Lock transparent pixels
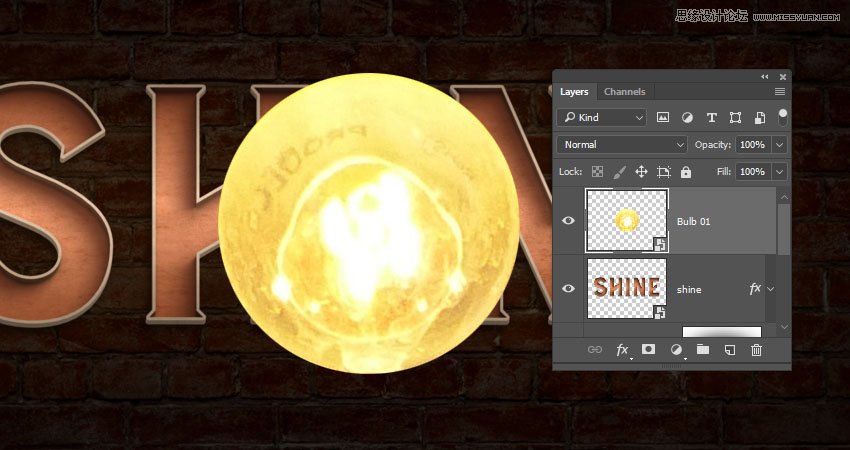This screenshot has width=850, height=450. (x=597, y=172)
